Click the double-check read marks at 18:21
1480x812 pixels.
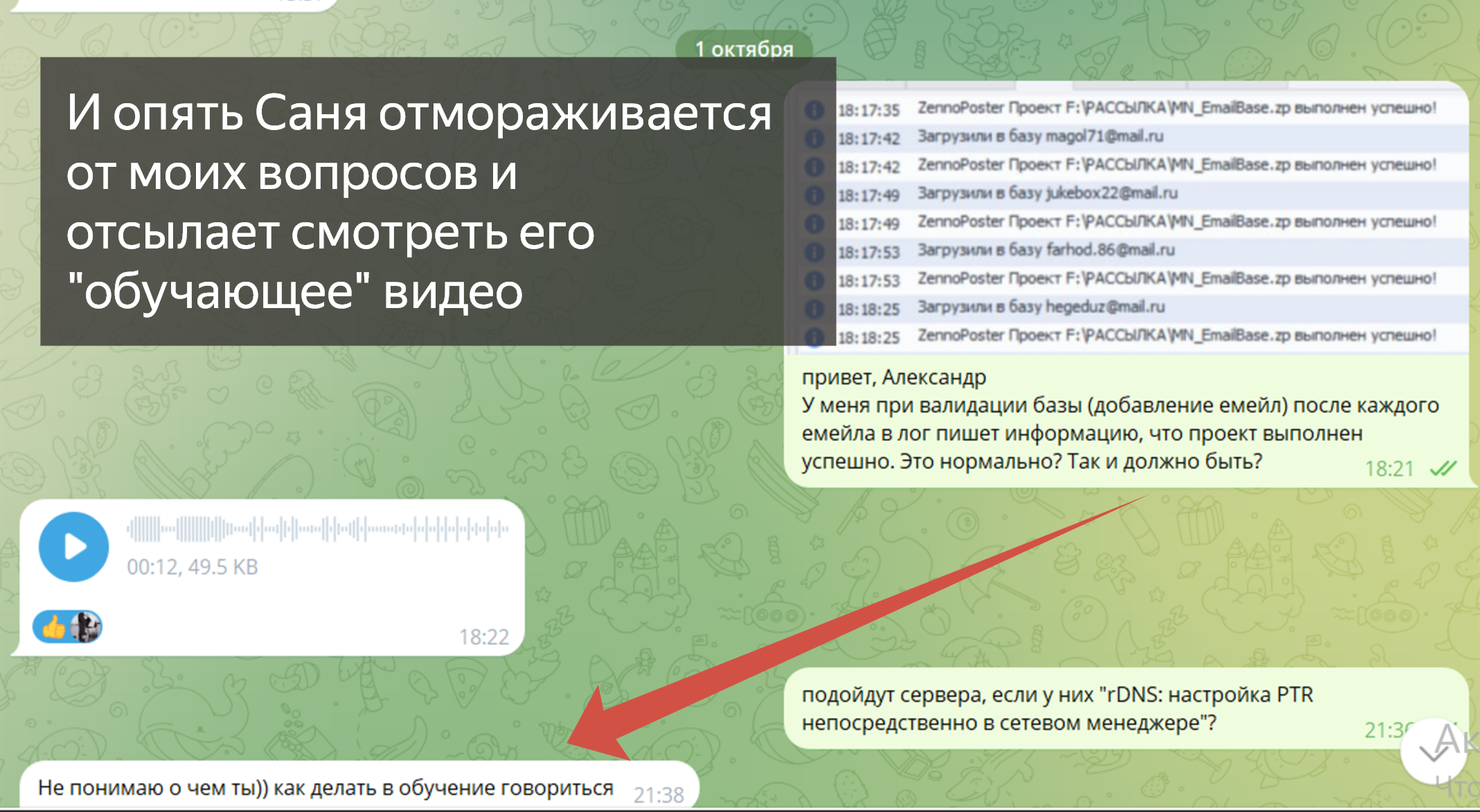pos(1443,469)
